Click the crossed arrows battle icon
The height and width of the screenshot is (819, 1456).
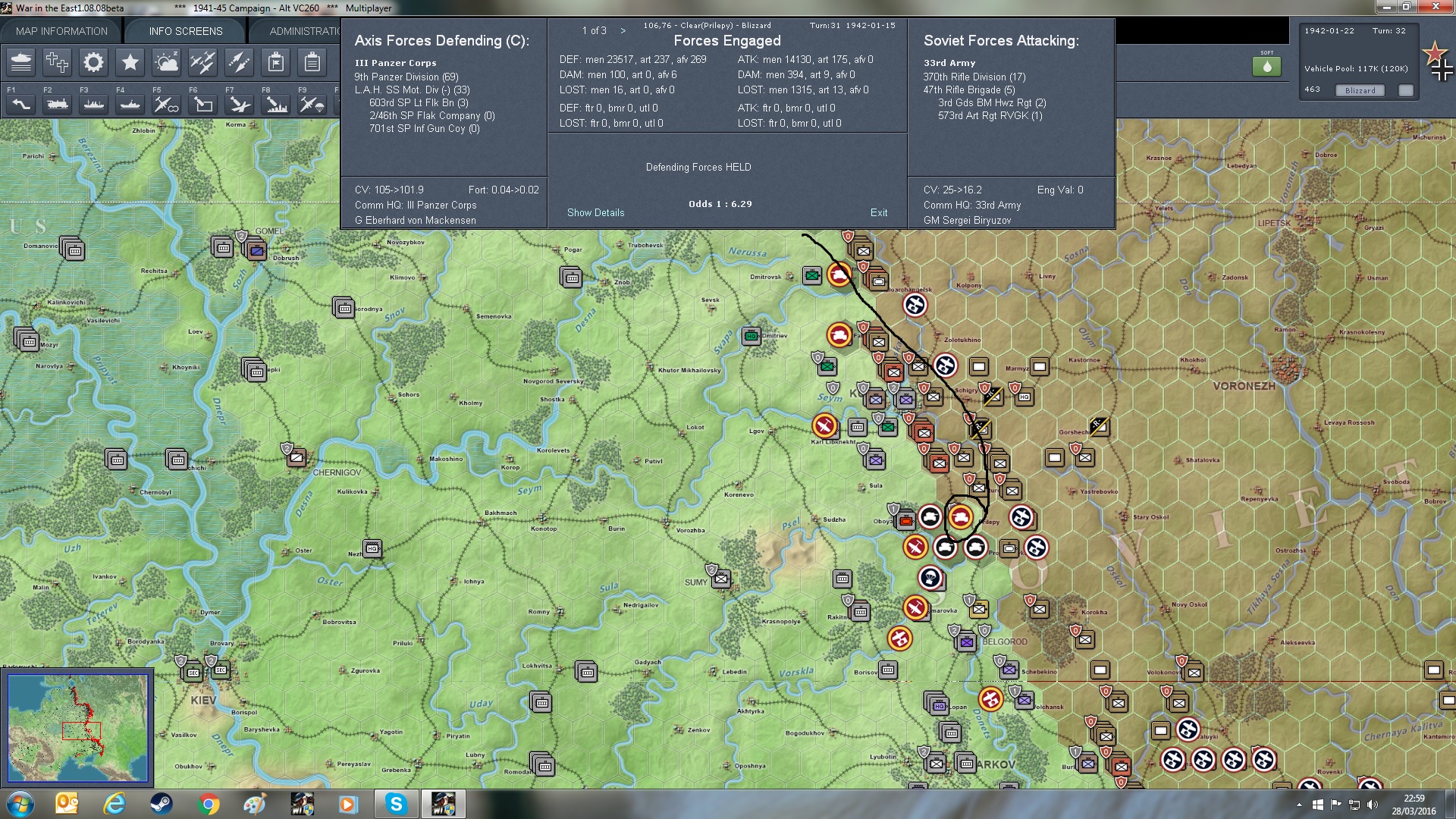coord(240,62)
